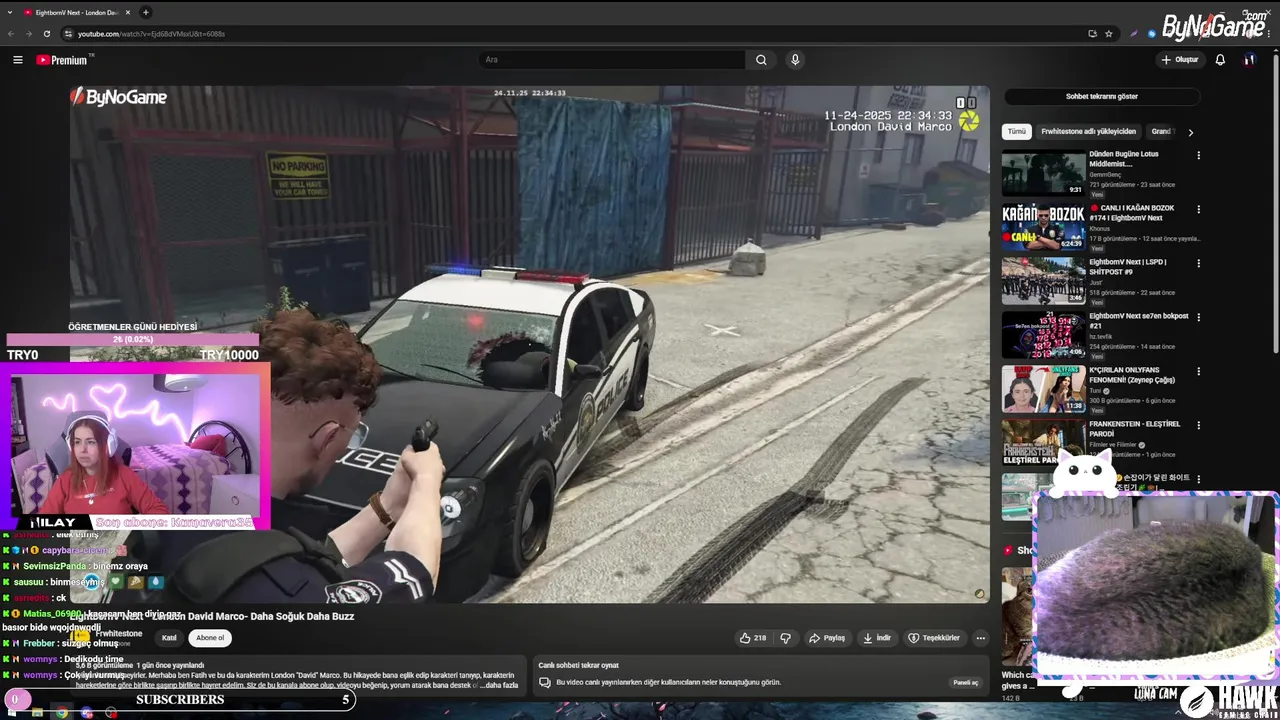Open options for EightbornV Next LSPD SHİTPOST video
Screen dimensions: 1280x720
[x=1198, y=263]
